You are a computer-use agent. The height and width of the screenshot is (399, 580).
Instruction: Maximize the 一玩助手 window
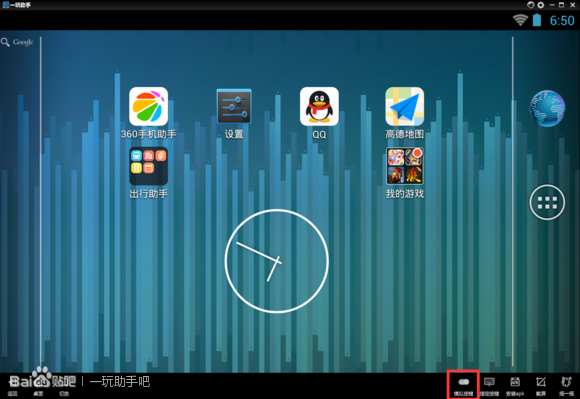click(x=562, y=5)
